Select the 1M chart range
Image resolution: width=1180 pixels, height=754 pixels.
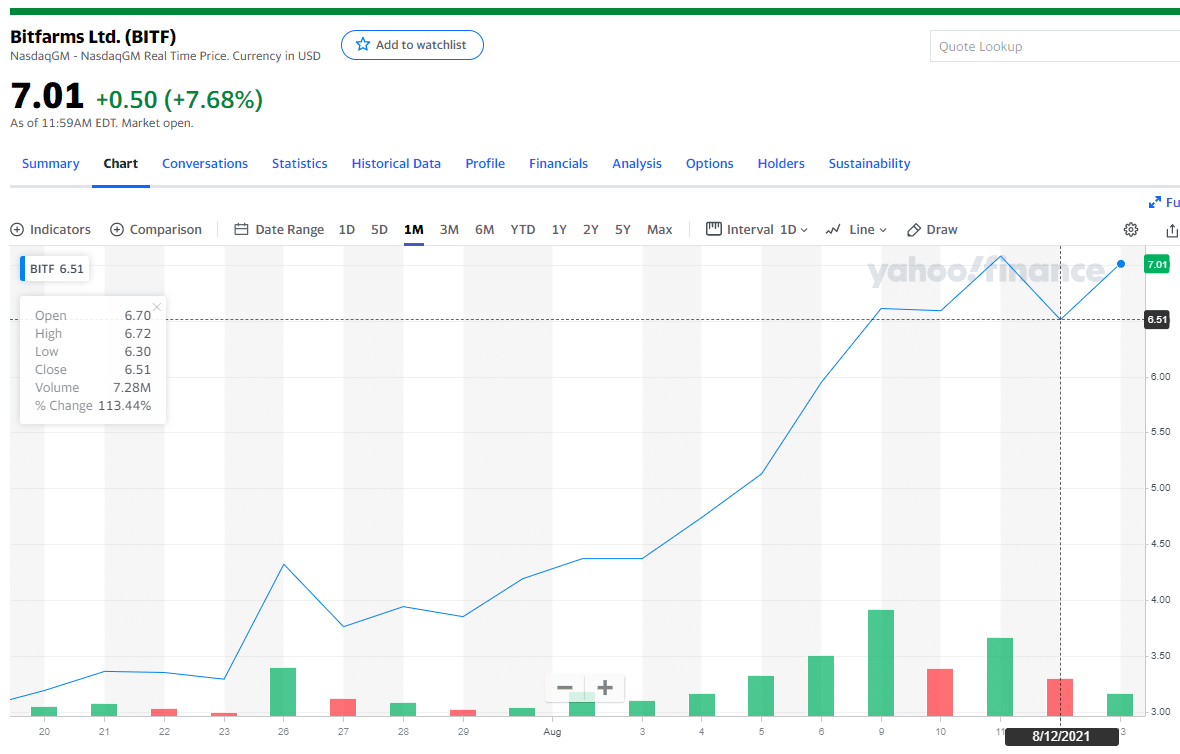click(x=413, y=230)
